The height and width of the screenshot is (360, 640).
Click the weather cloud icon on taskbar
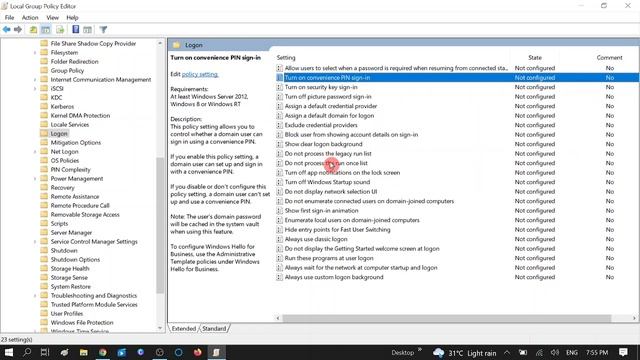tap(438, 353)
